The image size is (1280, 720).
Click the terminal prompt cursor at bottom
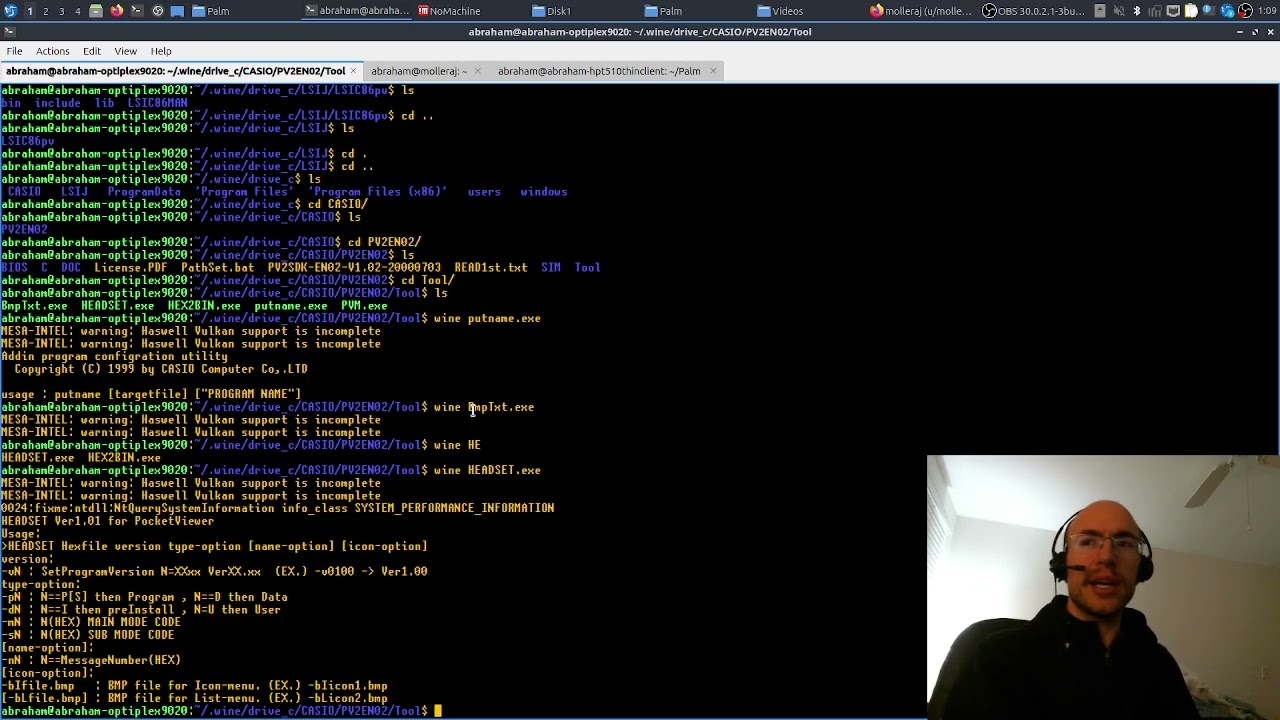click(x=438, y=711)
